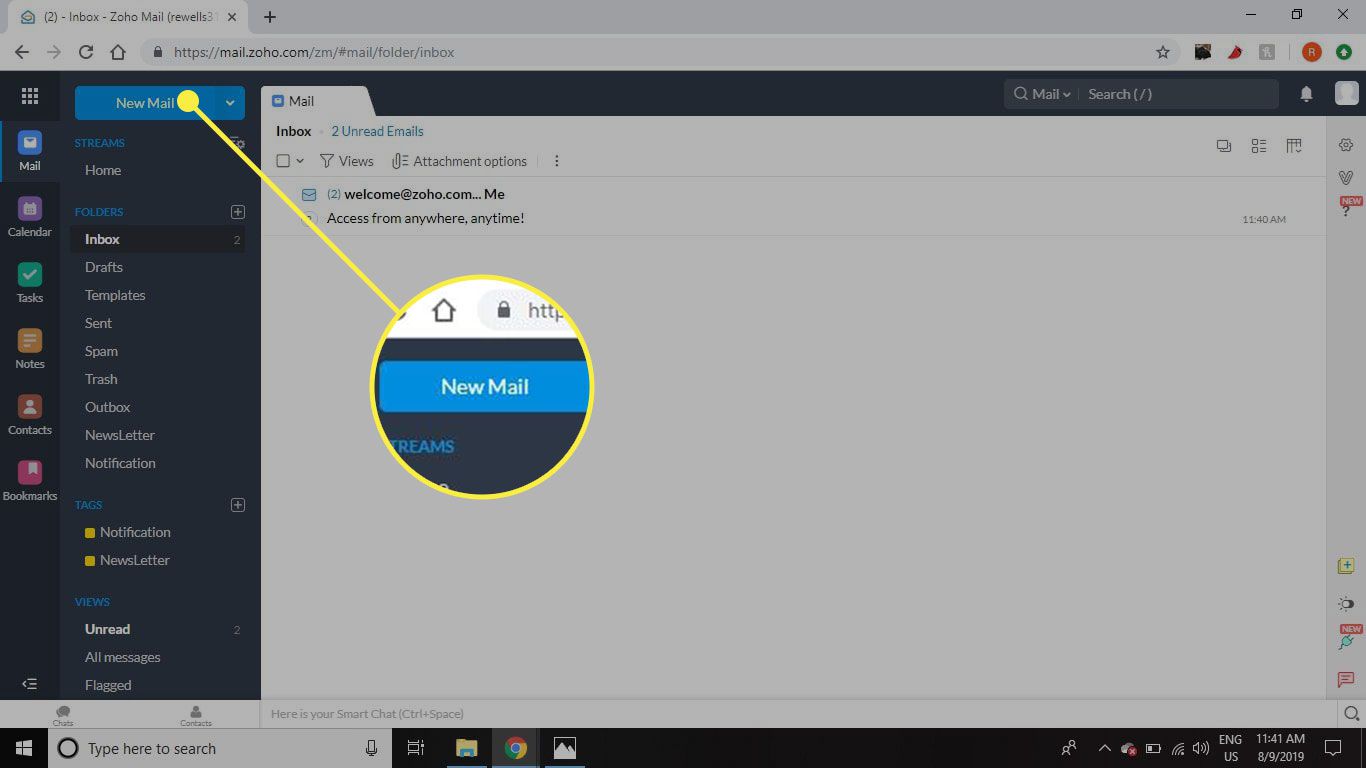This screenshot has height=768, width=1366.
Task: Open column layout view icon
Action: click(x=1294, y=146)
